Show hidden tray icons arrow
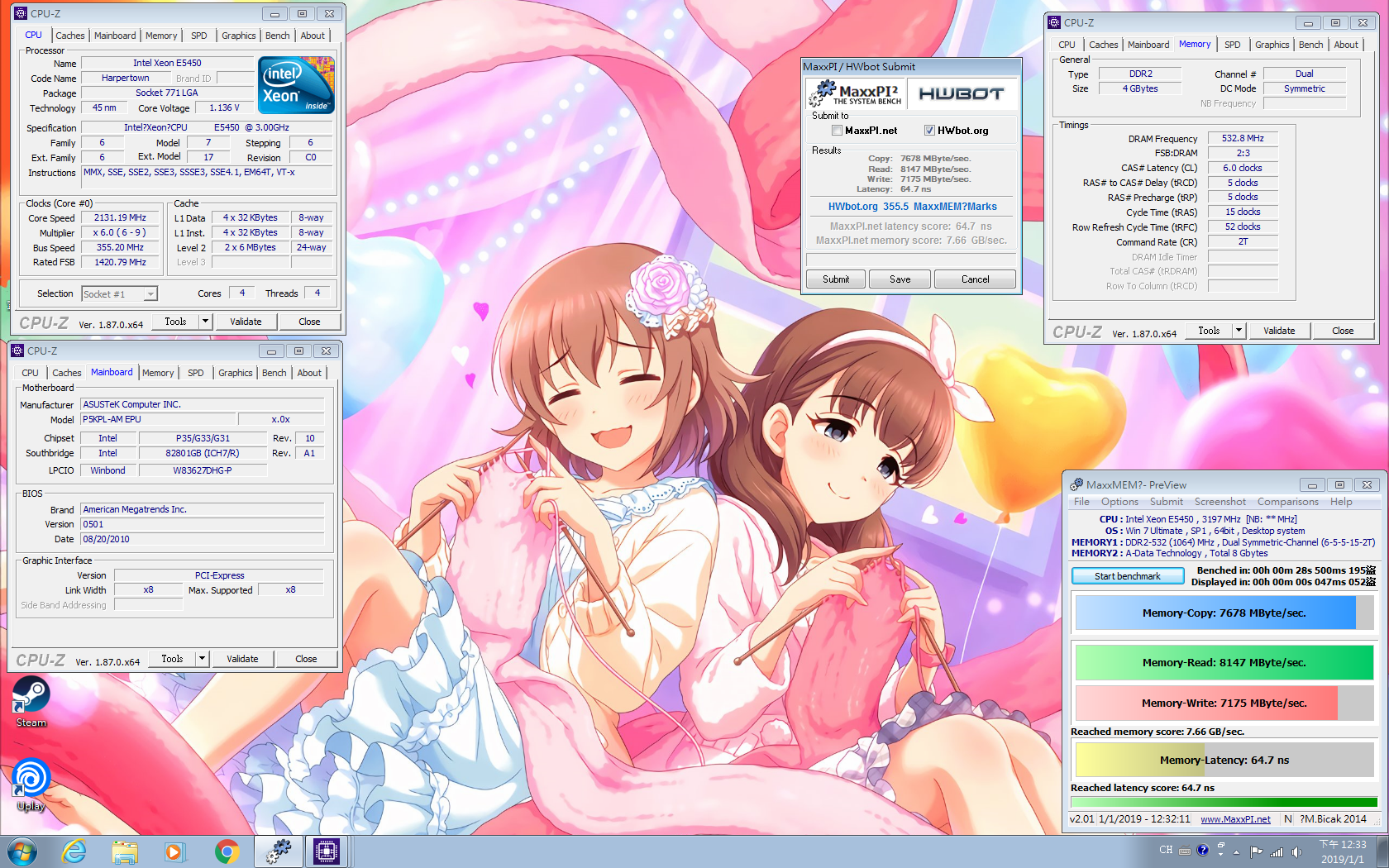The width and height of the screenshot is (1389, 868). [x=1237, y=851]
